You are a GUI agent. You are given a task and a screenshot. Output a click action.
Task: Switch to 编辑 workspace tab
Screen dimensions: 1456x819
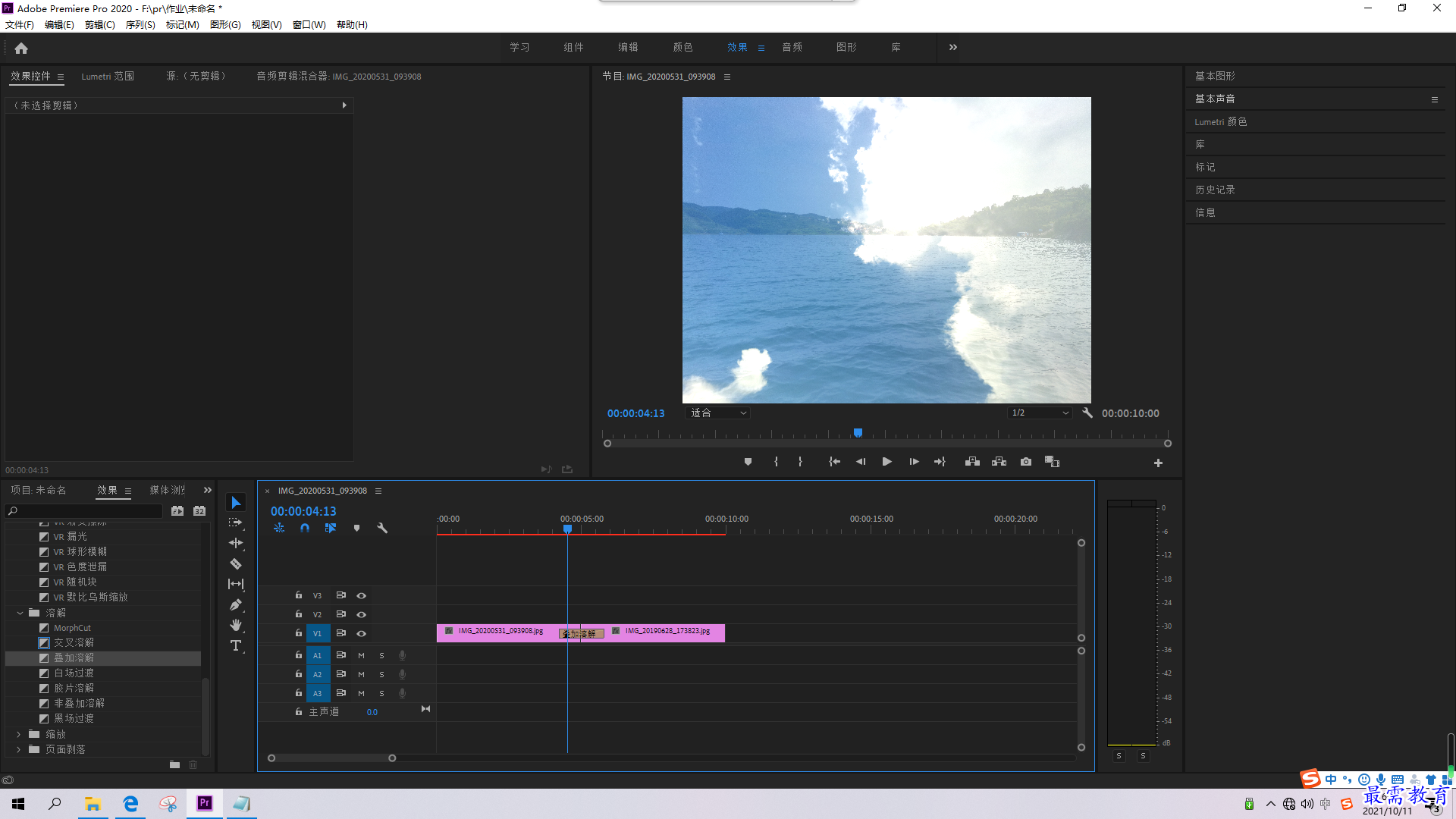[x=628, y=47]
